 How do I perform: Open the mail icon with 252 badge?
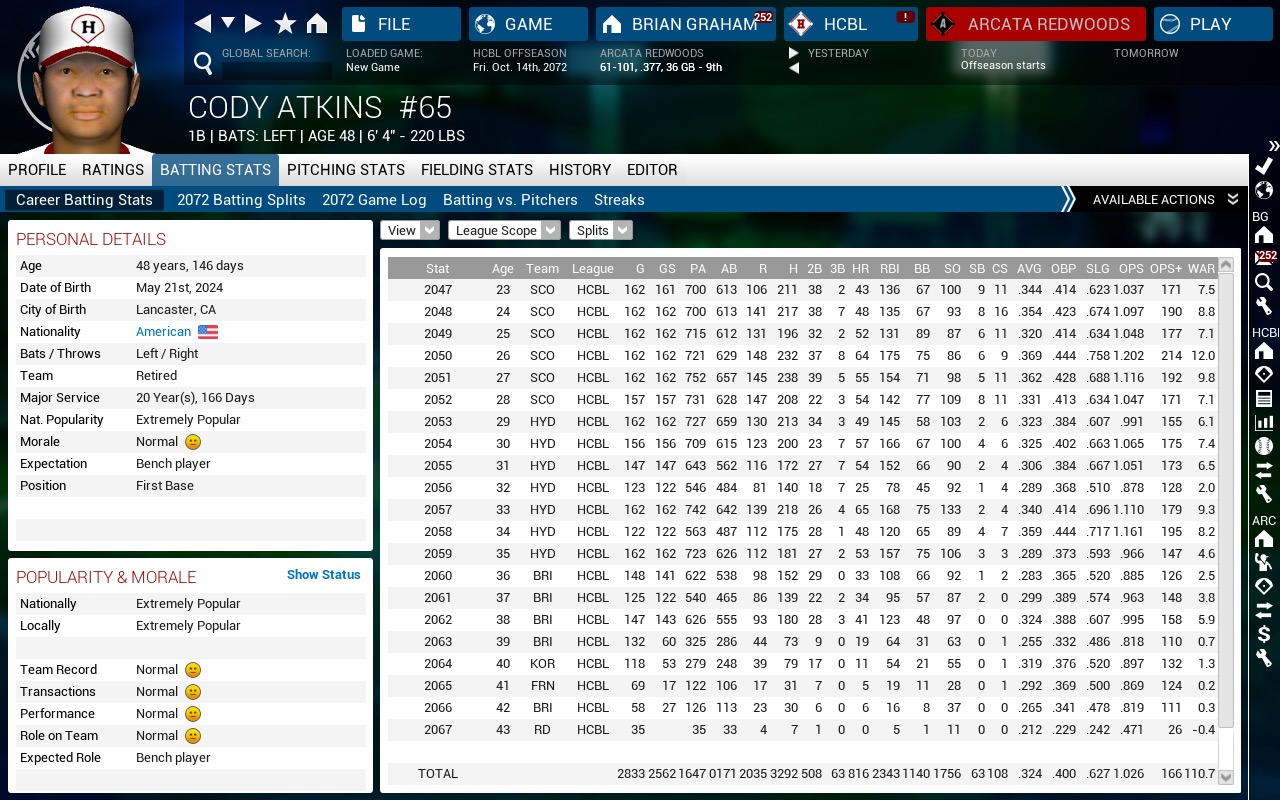pyautogui.click(x=1265, y=258)
